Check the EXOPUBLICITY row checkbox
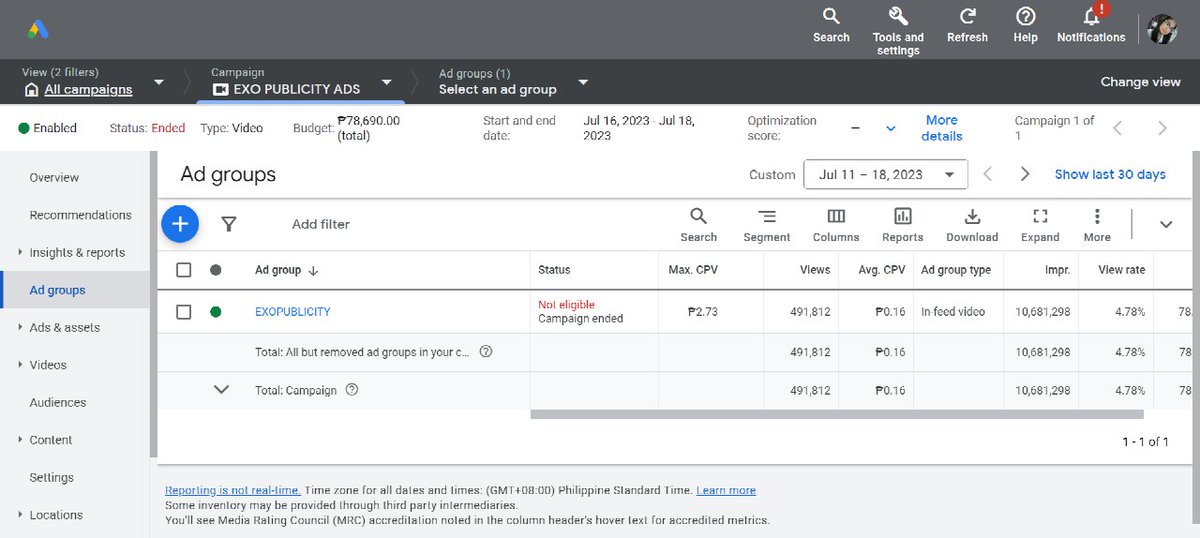This screenshot has height=538, width=1200. [x=183, y=312]
